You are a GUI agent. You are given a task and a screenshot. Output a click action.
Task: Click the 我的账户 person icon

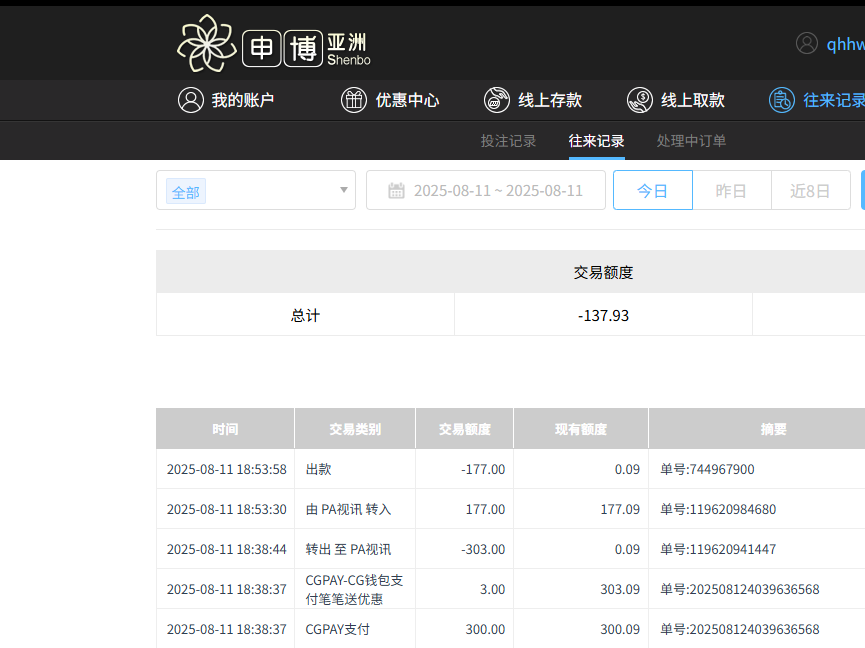tap(191, 100)
